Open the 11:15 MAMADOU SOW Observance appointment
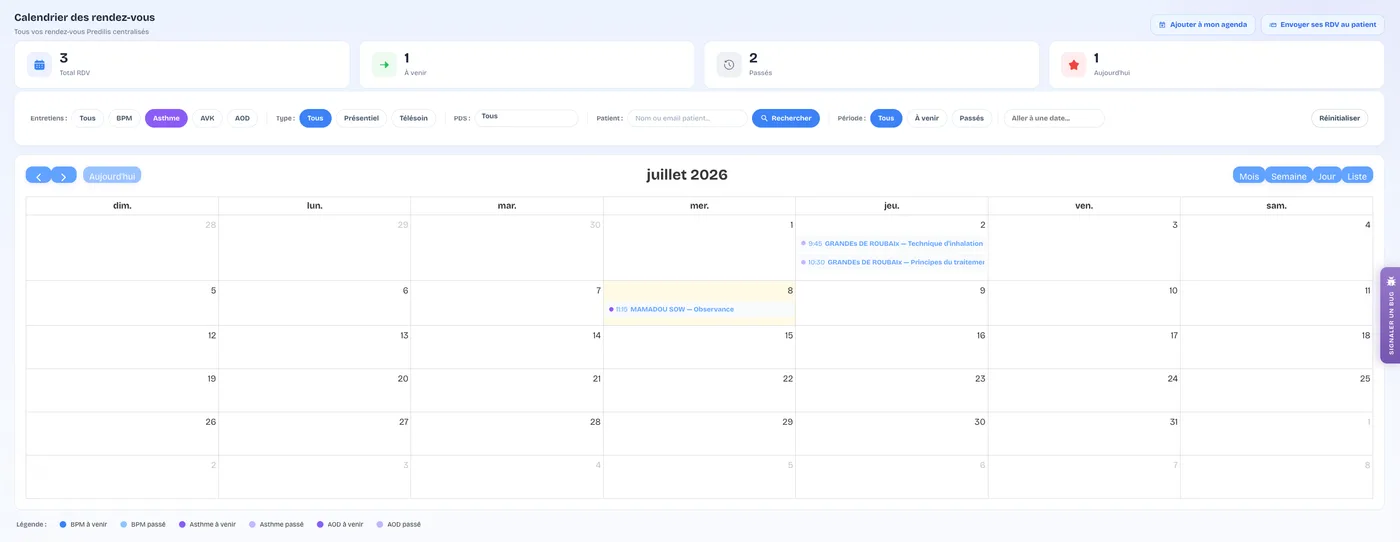This screenshot has height=542, width=1400. 699,309
